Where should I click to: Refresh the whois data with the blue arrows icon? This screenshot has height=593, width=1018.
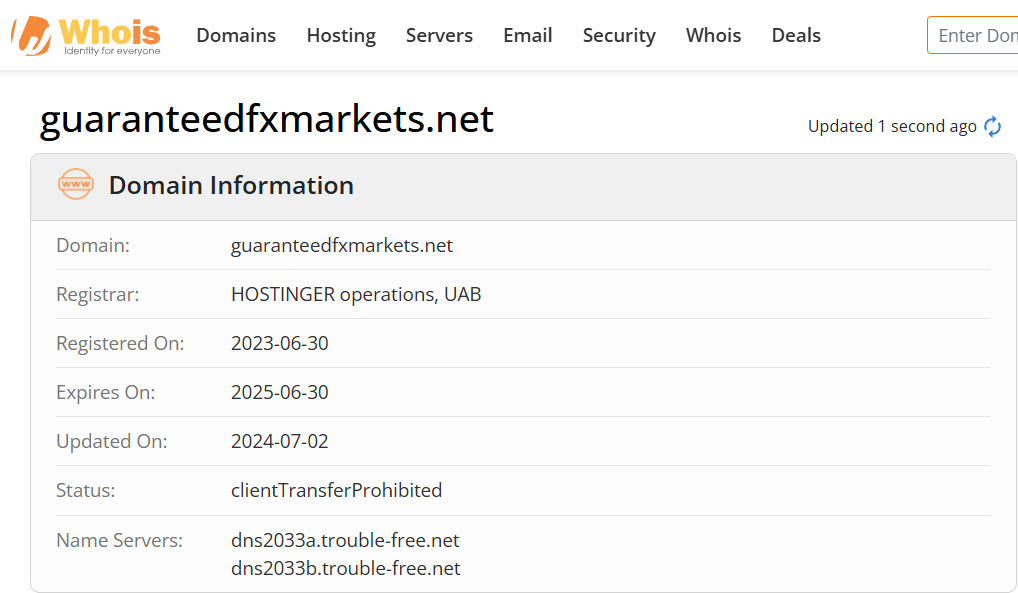click(x=992, y=126)
